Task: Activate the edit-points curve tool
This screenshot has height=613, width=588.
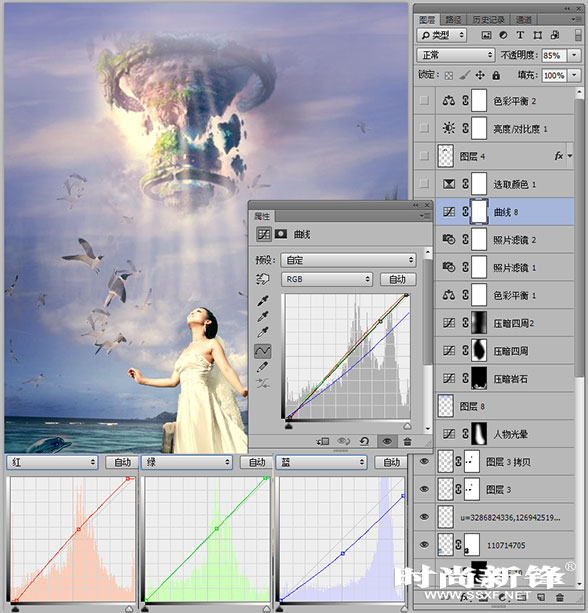Action: [x=263, y=351]
